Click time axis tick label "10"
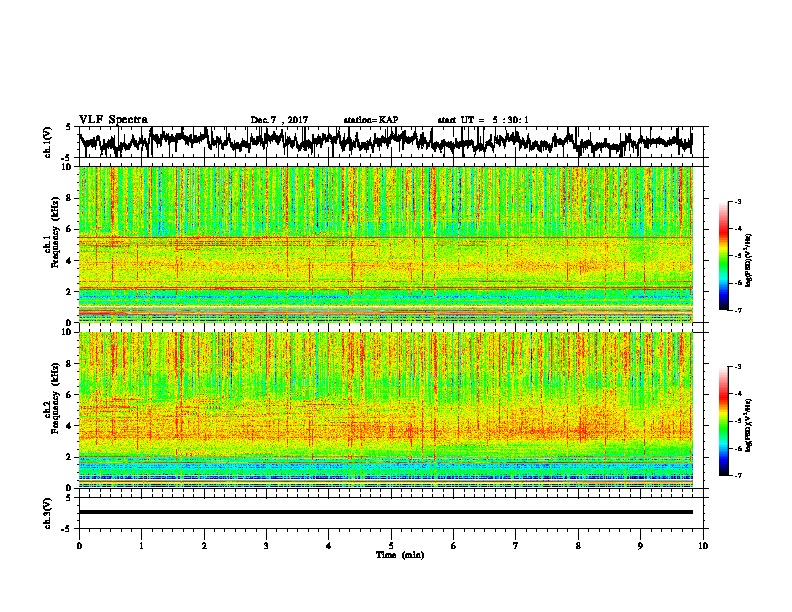 (x=703, y=546)
